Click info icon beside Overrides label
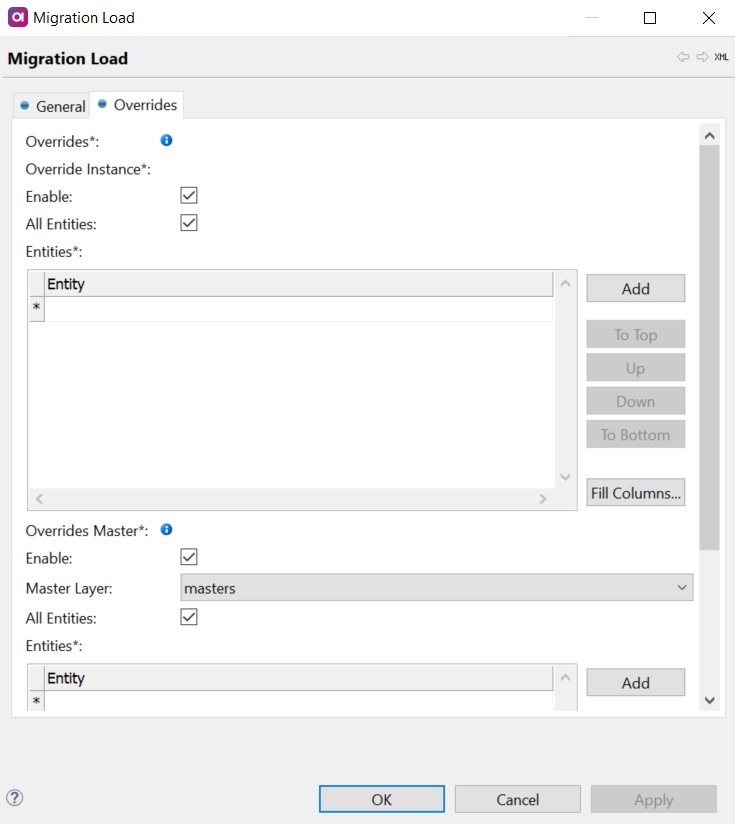The image size is (735, 824). (167, 141)
